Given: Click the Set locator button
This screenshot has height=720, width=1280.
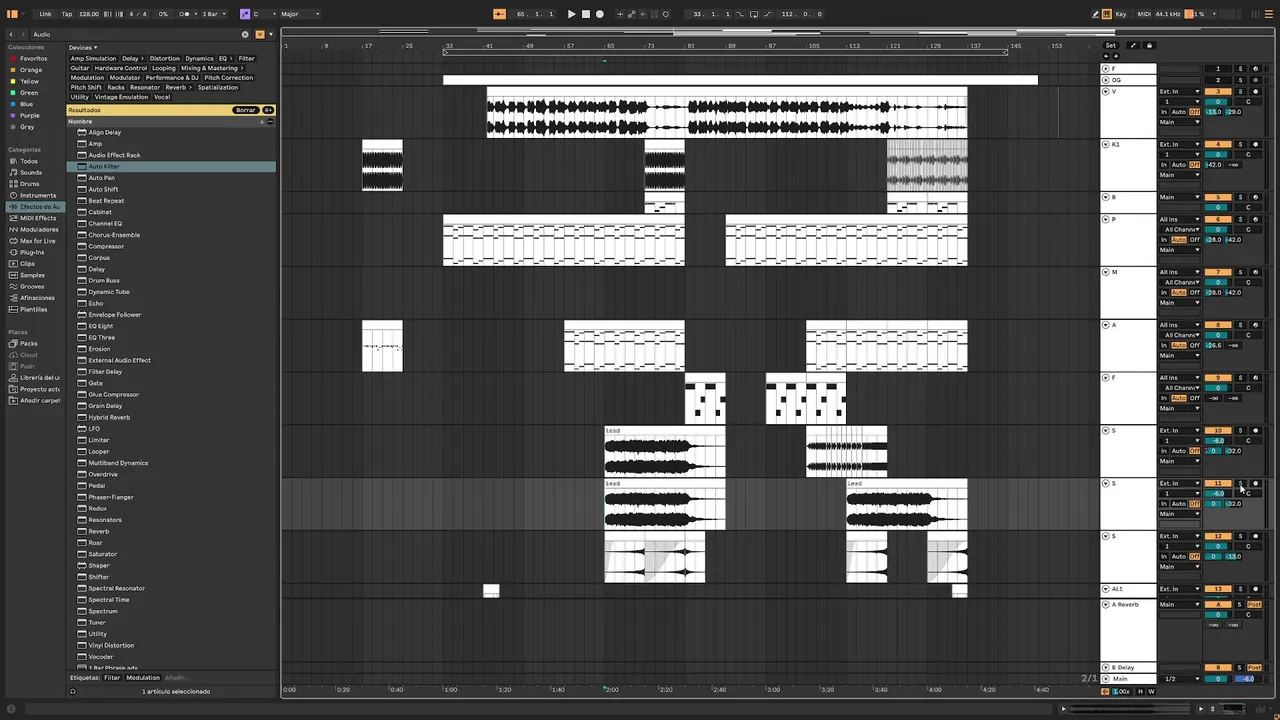Looking at the screenshot, I should tap(1111, 45).
